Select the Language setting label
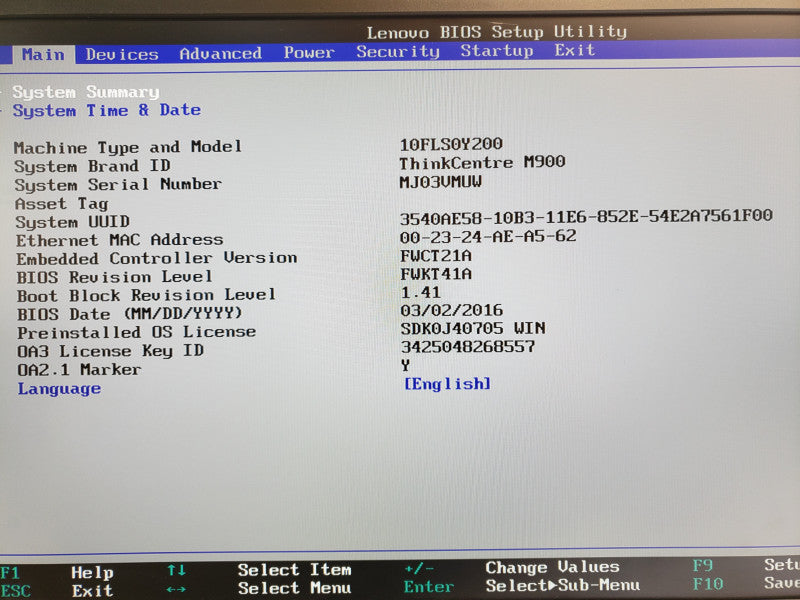 (x=59, y=389)
